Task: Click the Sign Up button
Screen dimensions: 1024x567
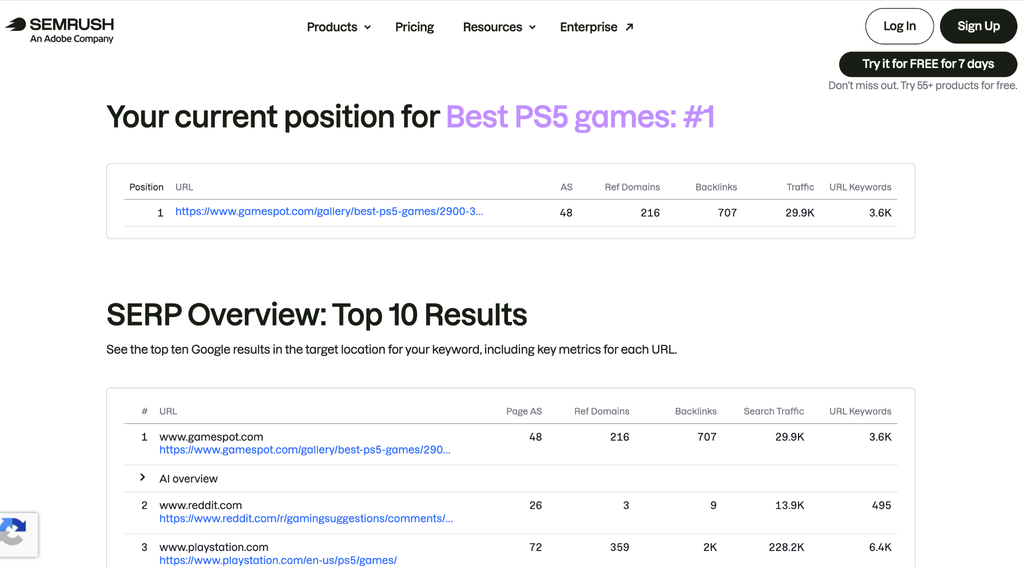Action: [978, 26]
